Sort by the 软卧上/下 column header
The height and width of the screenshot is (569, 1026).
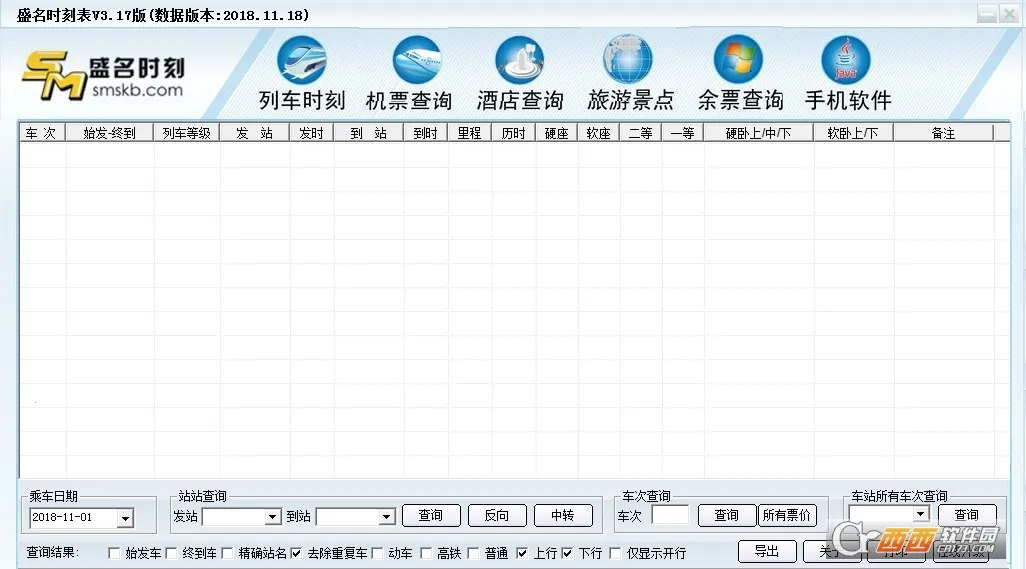[x=853, y=133]
